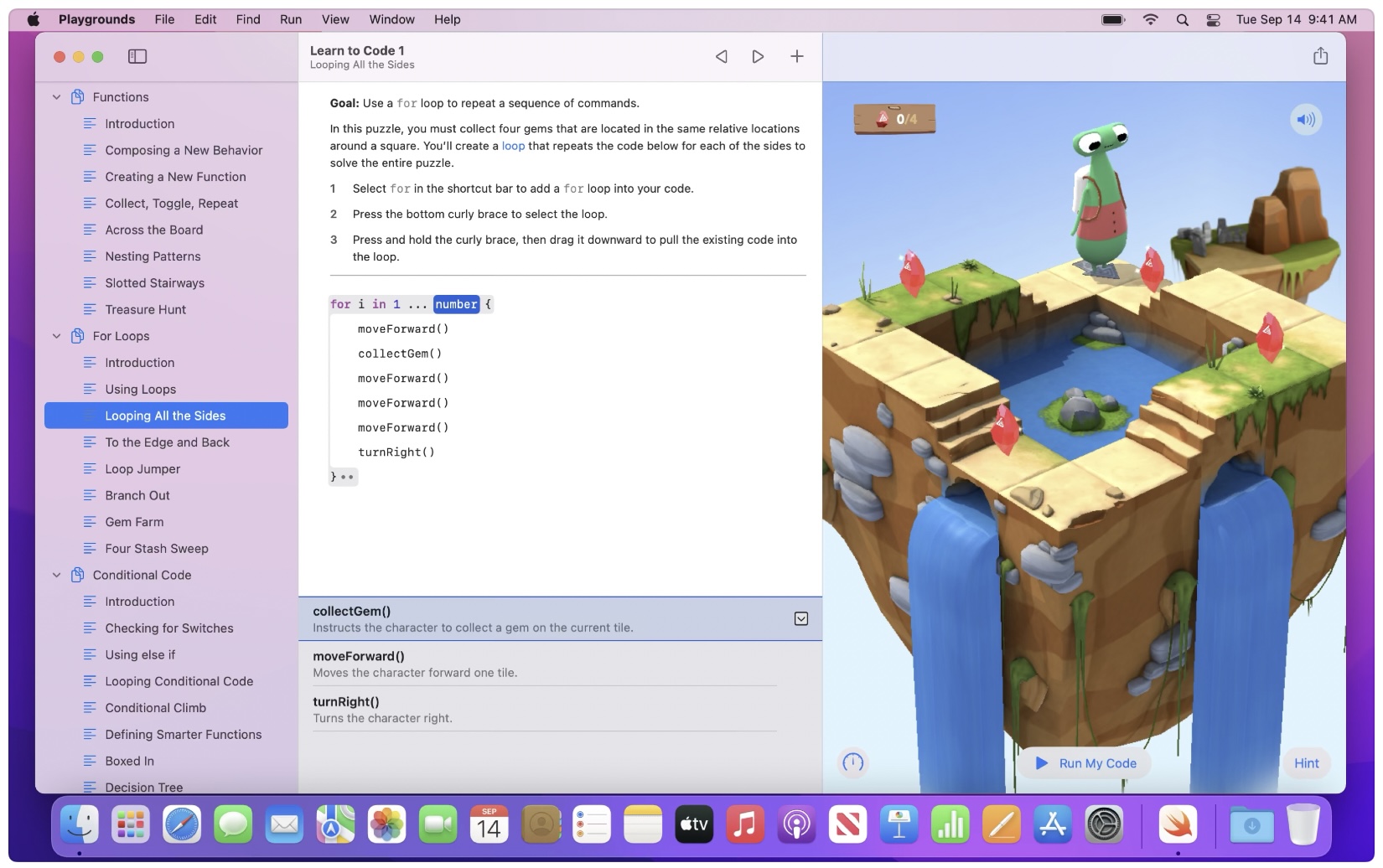Open Maps from the Dock
Viewport: 1383px width, 868px height.
click(x=335, y=825)
